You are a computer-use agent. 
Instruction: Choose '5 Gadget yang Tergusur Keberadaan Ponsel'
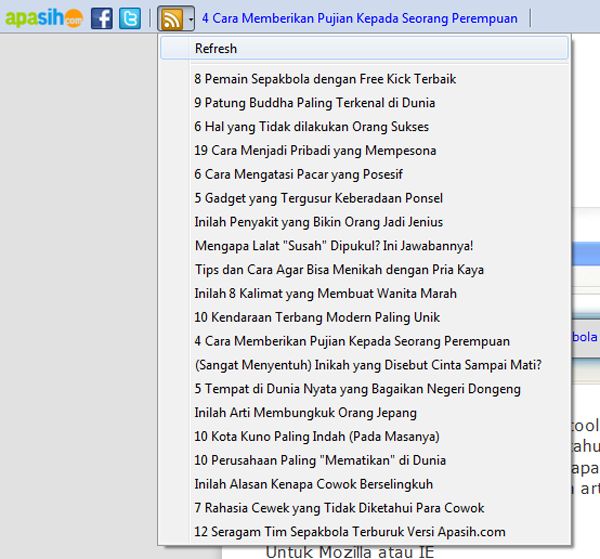[364, 198]
